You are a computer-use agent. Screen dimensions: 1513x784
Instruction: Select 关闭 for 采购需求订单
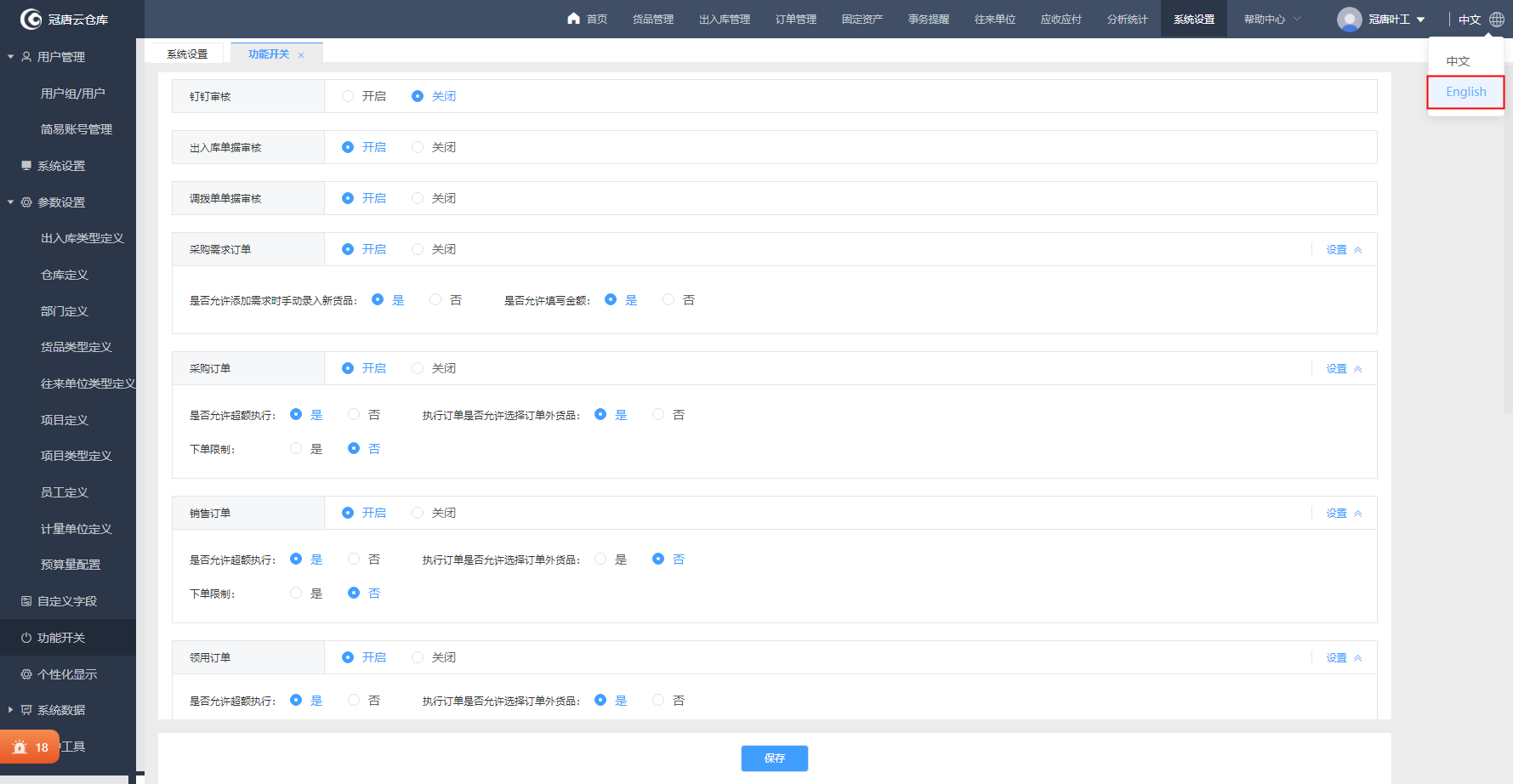coord(418,249)
